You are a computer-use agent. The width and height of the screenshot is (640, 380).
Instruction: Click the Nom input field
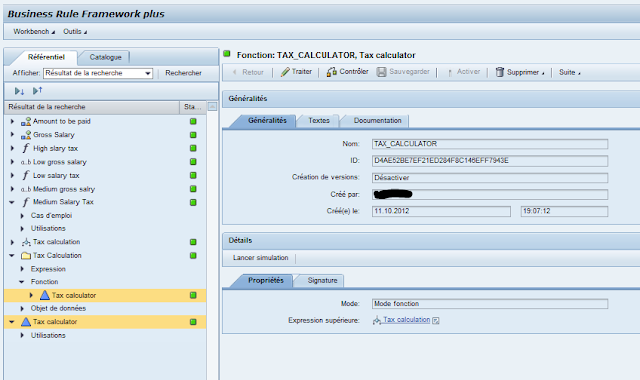[490, 144]
